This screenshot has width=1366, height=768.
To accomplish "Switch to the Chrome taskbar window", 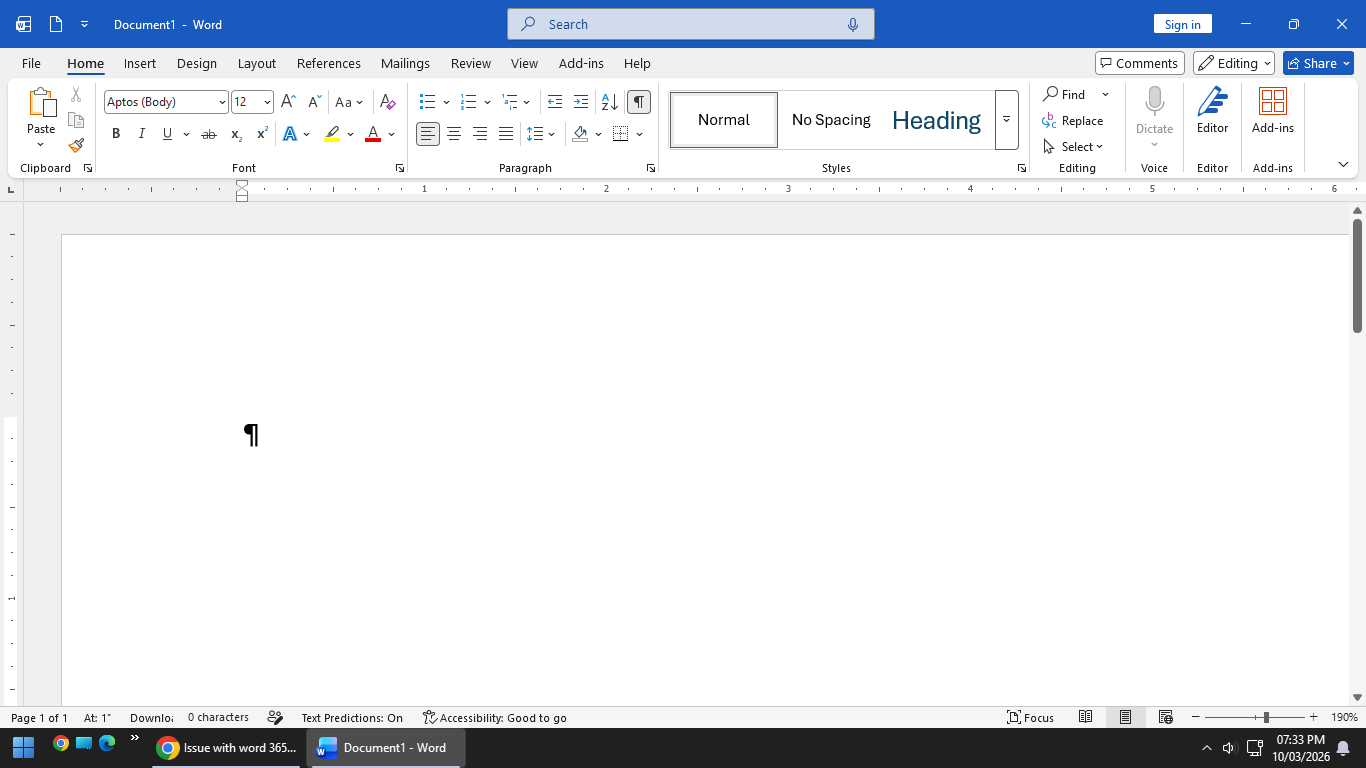I will click(227, 748).
